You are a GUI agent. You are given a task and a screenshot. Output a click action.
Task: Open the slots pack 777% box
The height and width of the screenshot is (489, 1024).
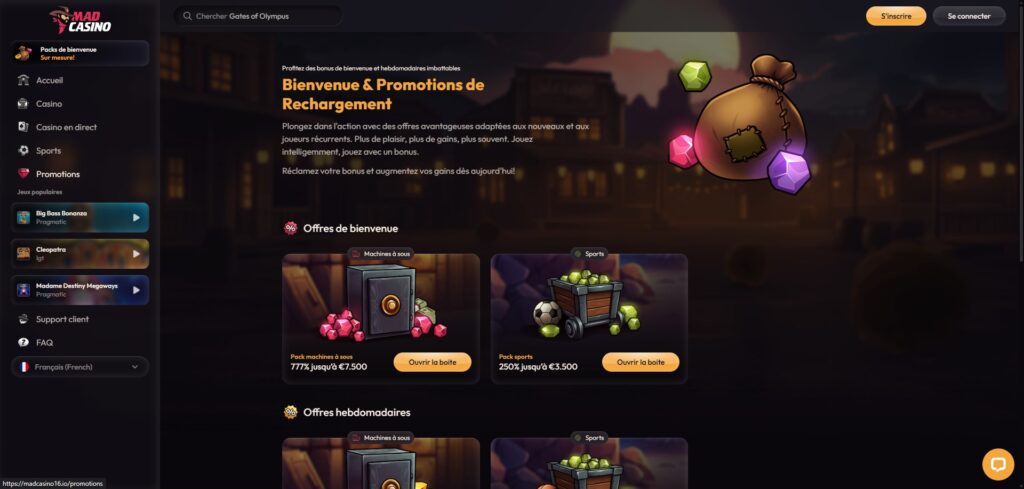[432, 362]
